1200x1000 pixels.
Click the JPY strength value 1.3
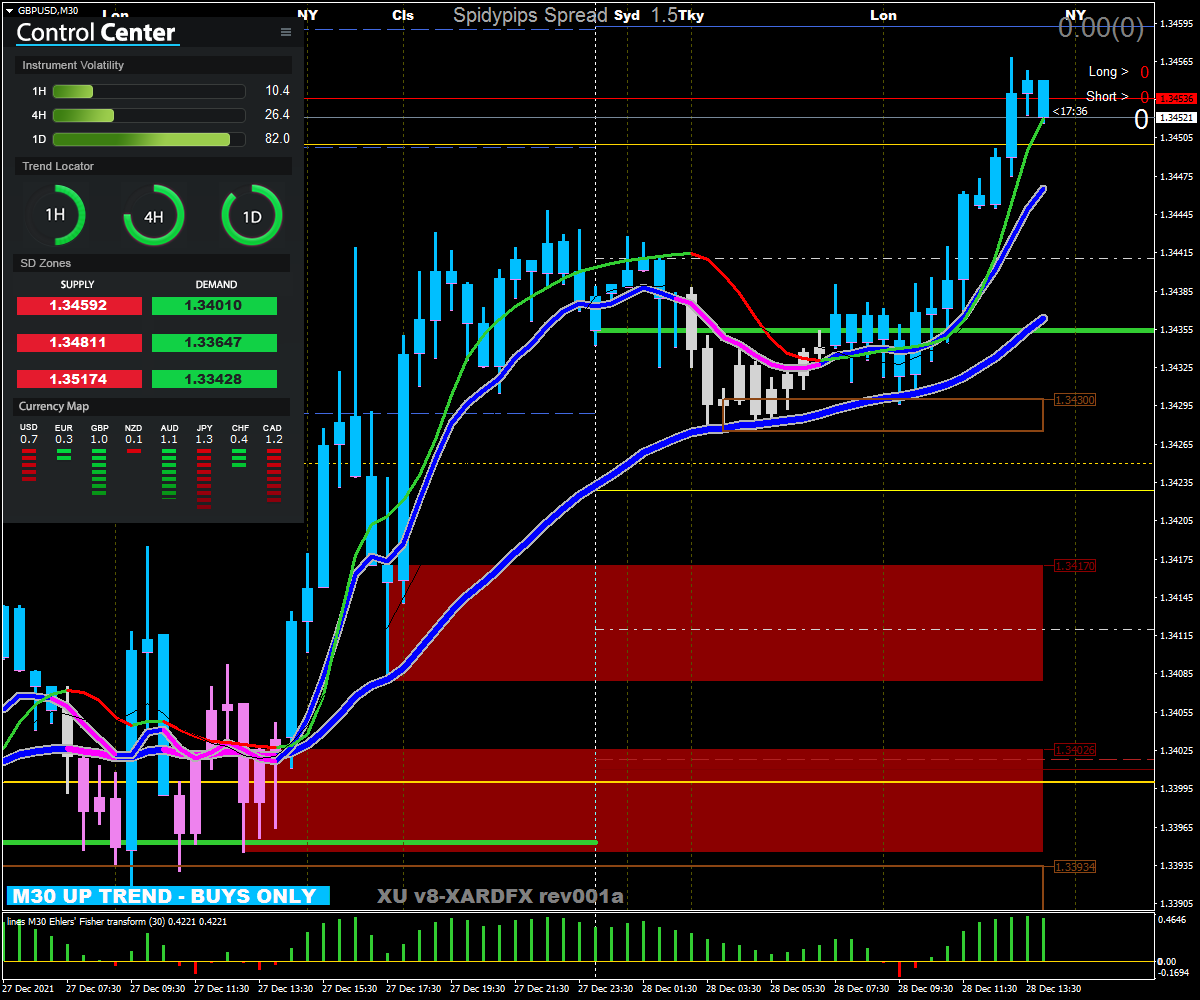click(x=204, y=439)
